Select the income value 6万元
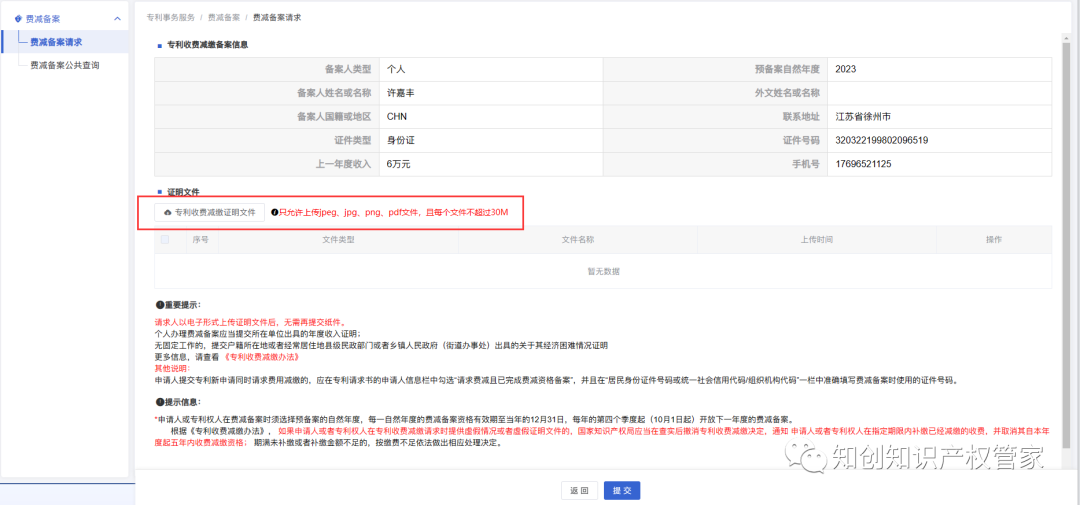Screen dimensions: 1080x505 pos(398,164)
